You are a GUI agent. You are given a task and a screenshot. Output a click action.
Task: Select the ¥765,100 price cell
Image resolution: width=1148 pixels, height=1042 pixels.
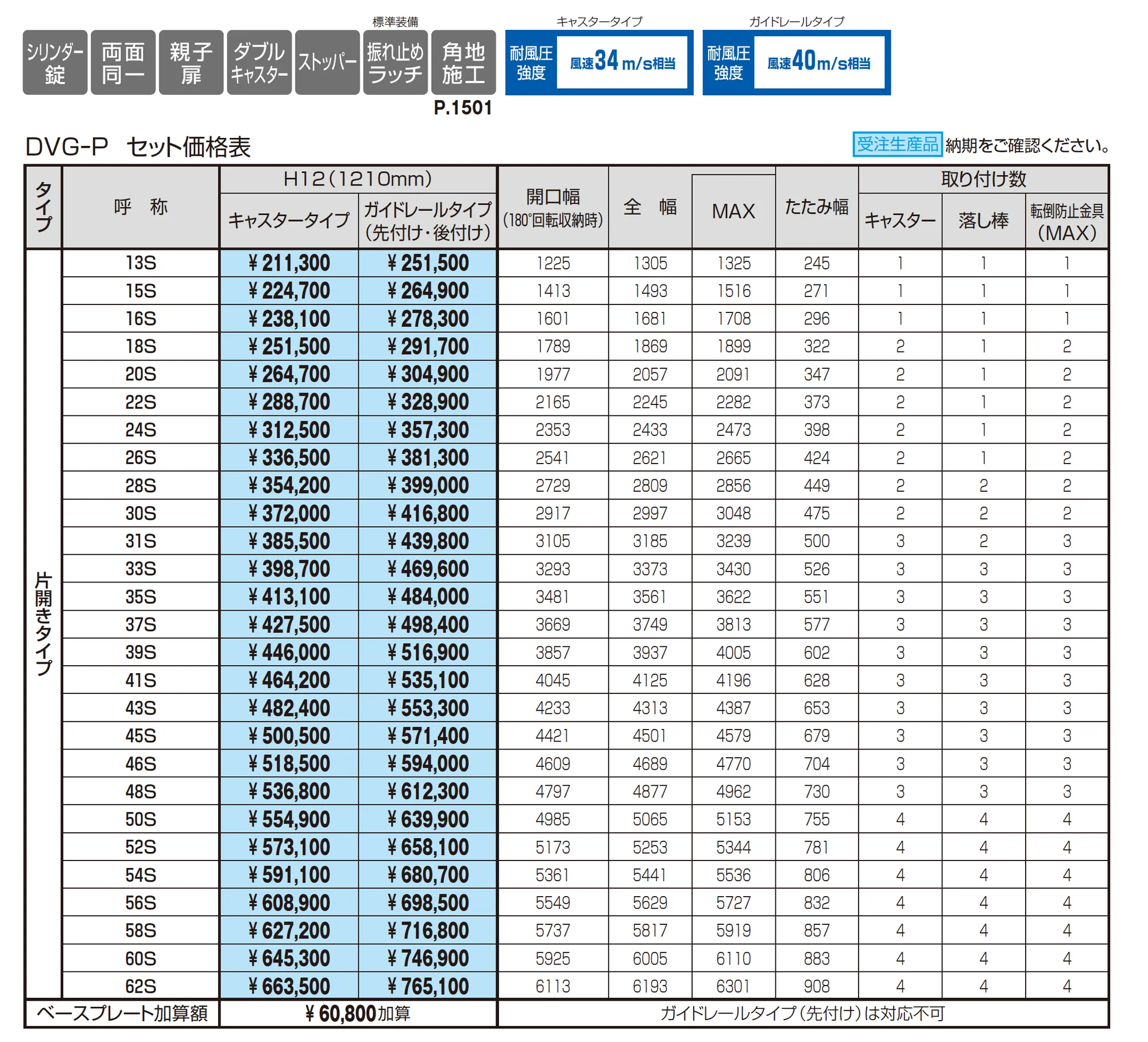428,986
